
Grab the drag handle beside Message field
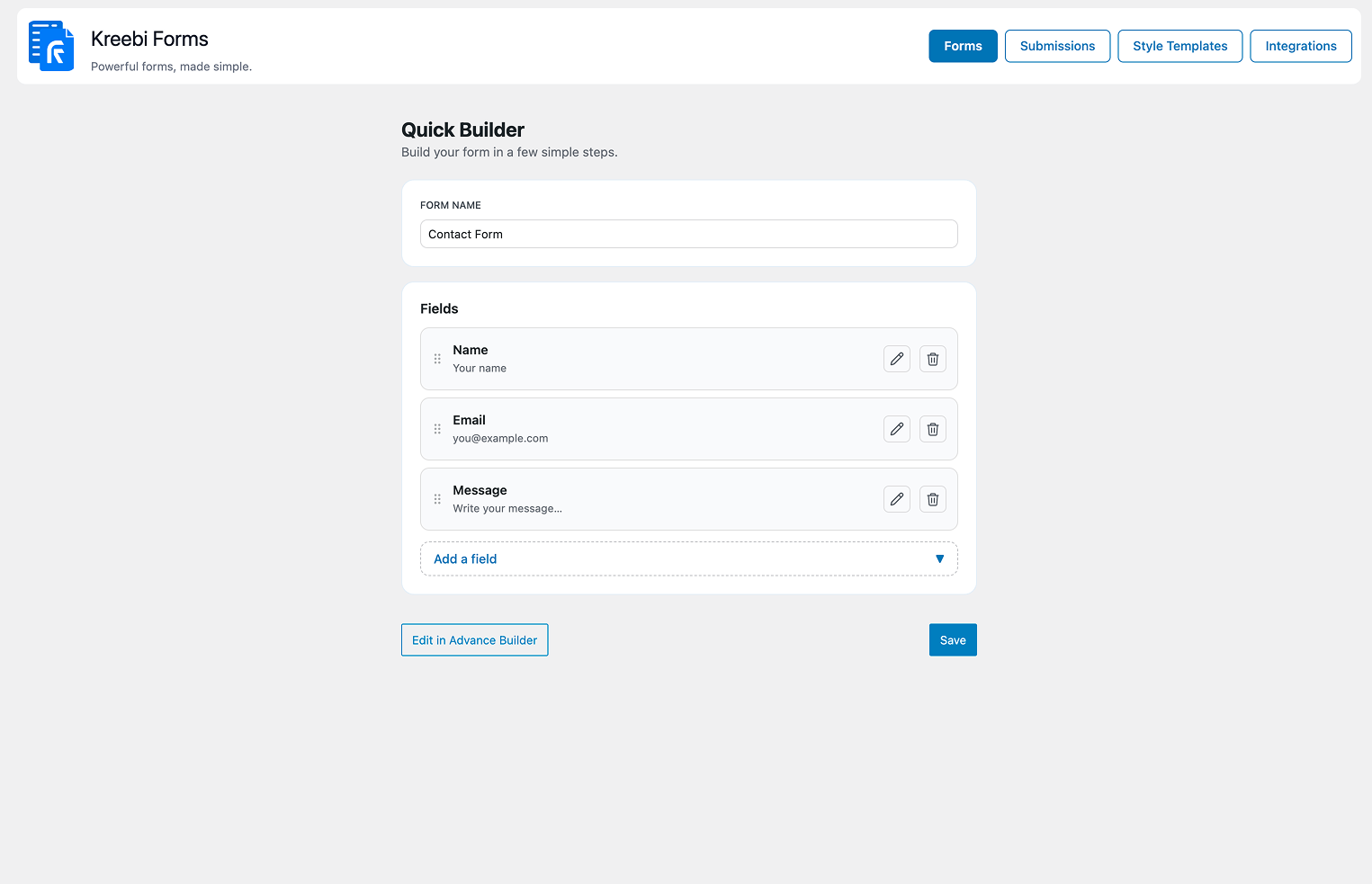437,498
